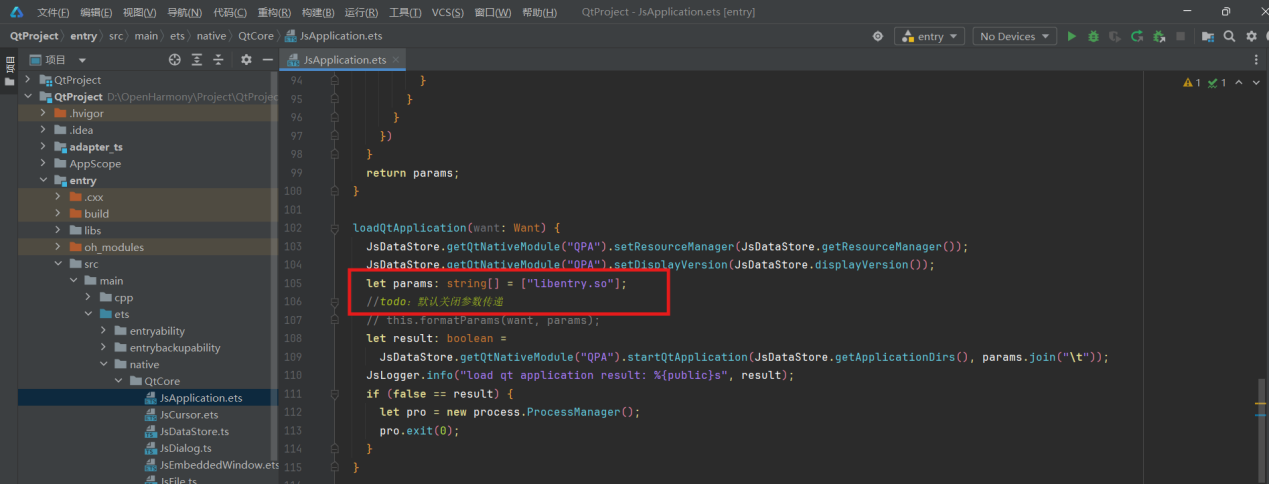Screen dimensions: 1269x484
Task: Click the Search Everywhere magnifier icon
Action: (x=1229, y=36)
